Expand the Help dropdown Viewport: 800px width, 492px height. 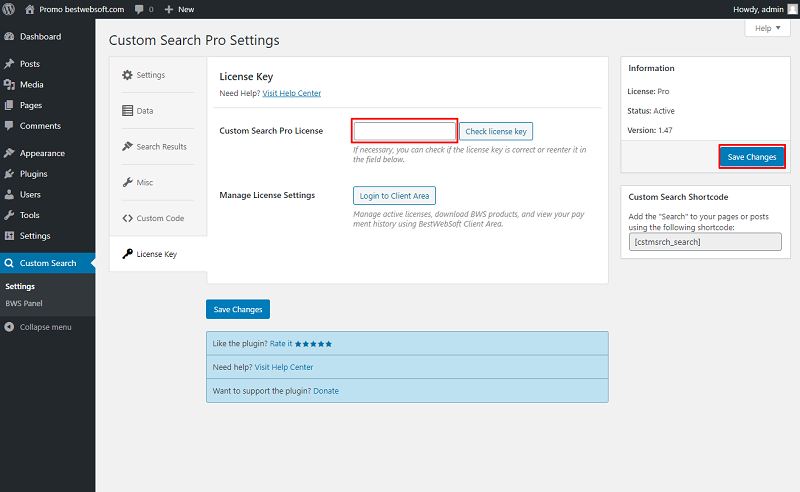[x=767, y=29]
